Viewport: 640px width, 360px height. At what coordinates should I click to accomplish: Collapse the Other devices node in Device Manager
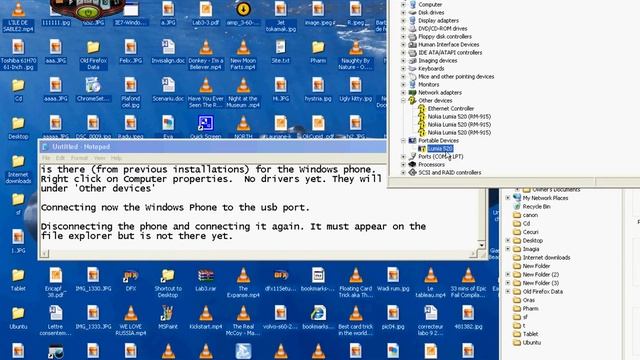(x=403, y=100)
